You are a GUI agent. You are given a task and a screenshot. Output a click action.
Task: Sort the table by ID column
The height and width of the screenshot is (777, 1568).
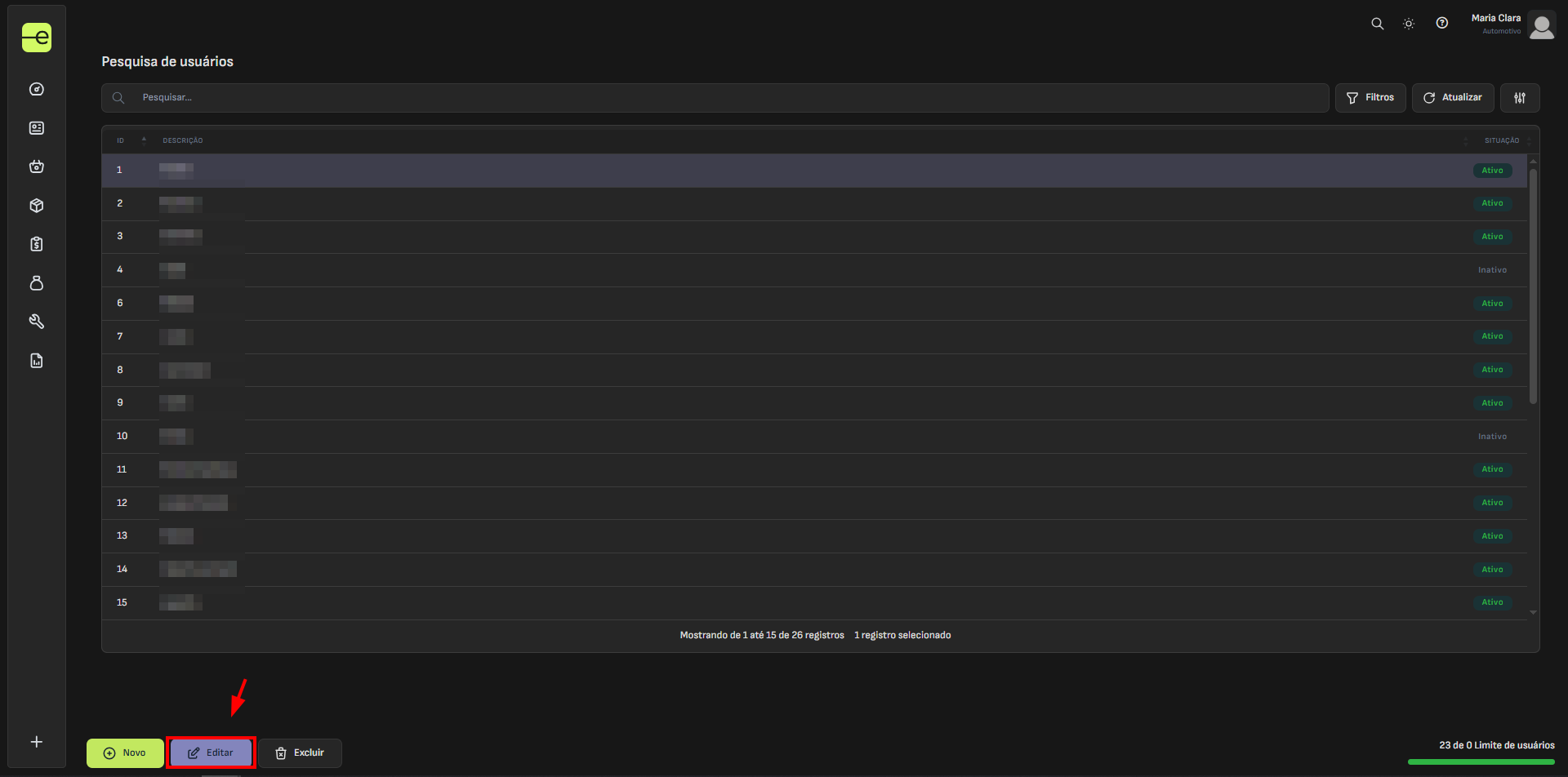point(121,140)
